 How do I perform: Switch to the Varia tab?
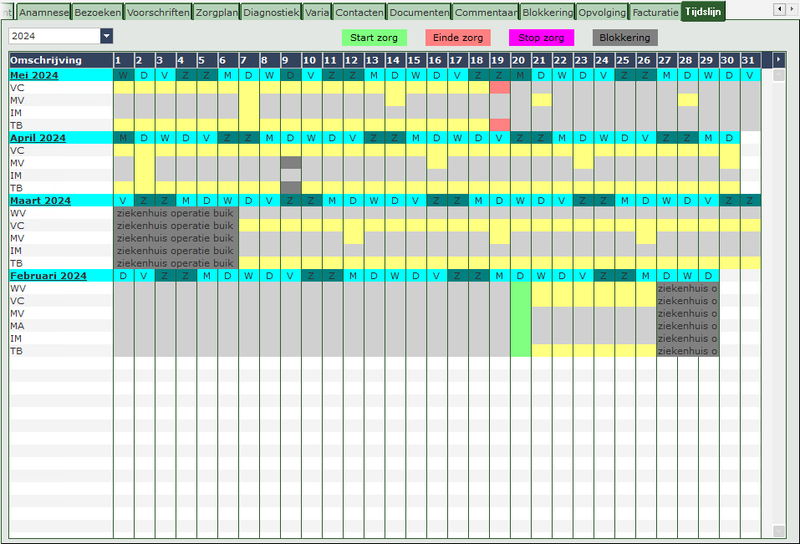coord(317,12)
